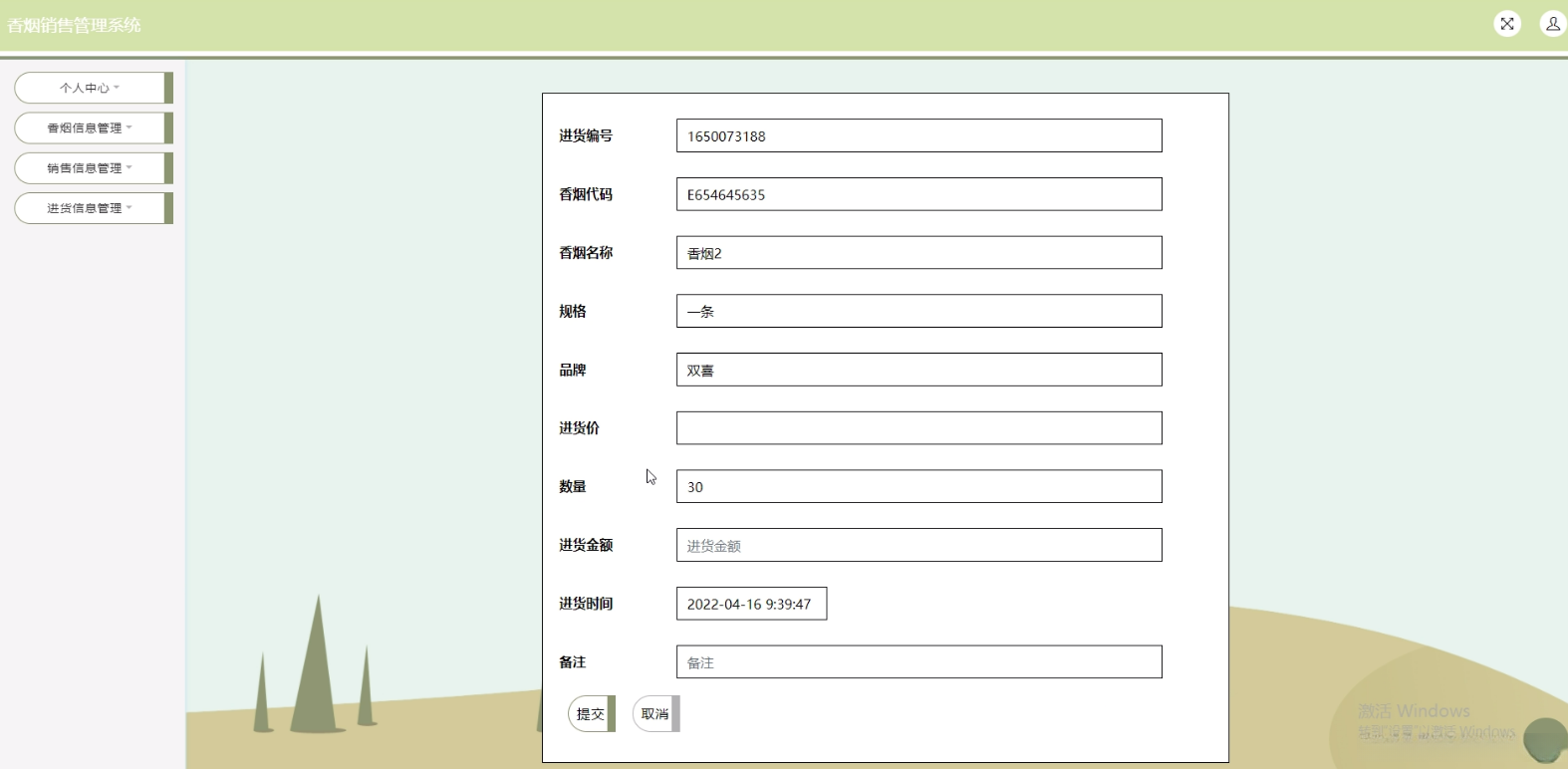Focus the 备注 input field
The width and height of the screenshot is (1568, 769).
(918, 662)
